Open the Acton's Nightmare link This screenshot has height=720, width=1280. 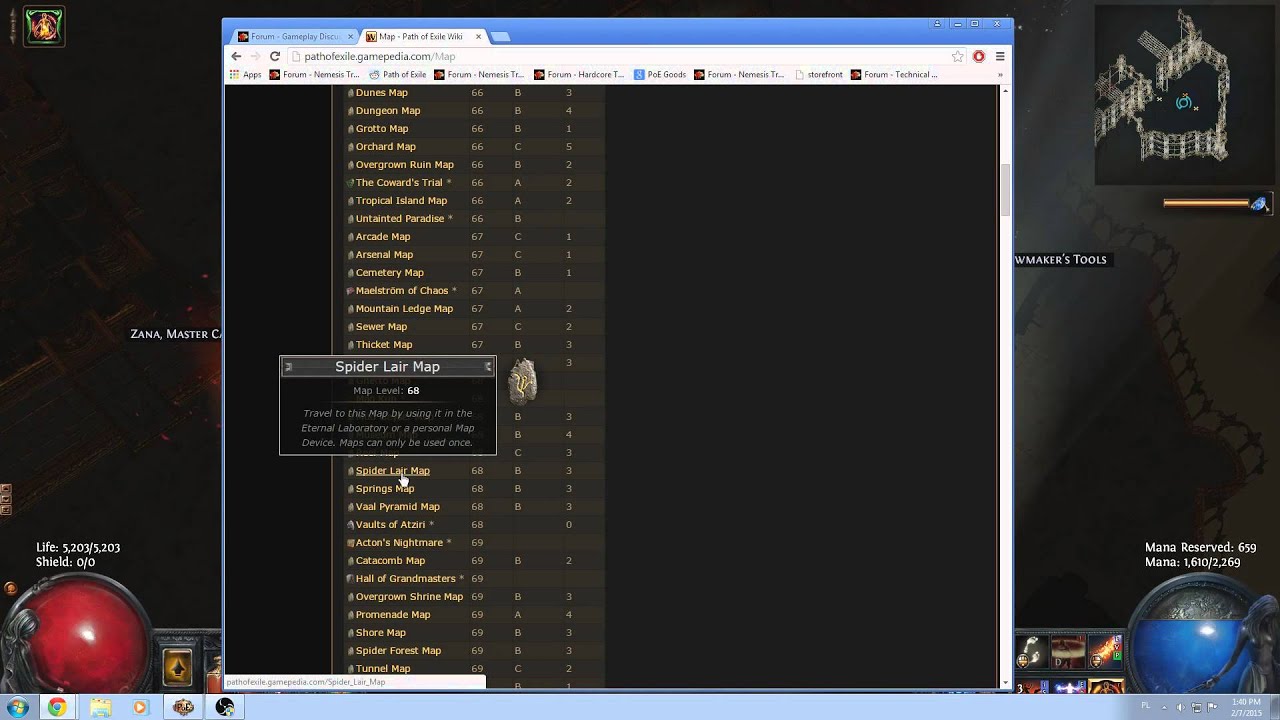(x=399, y=543)
